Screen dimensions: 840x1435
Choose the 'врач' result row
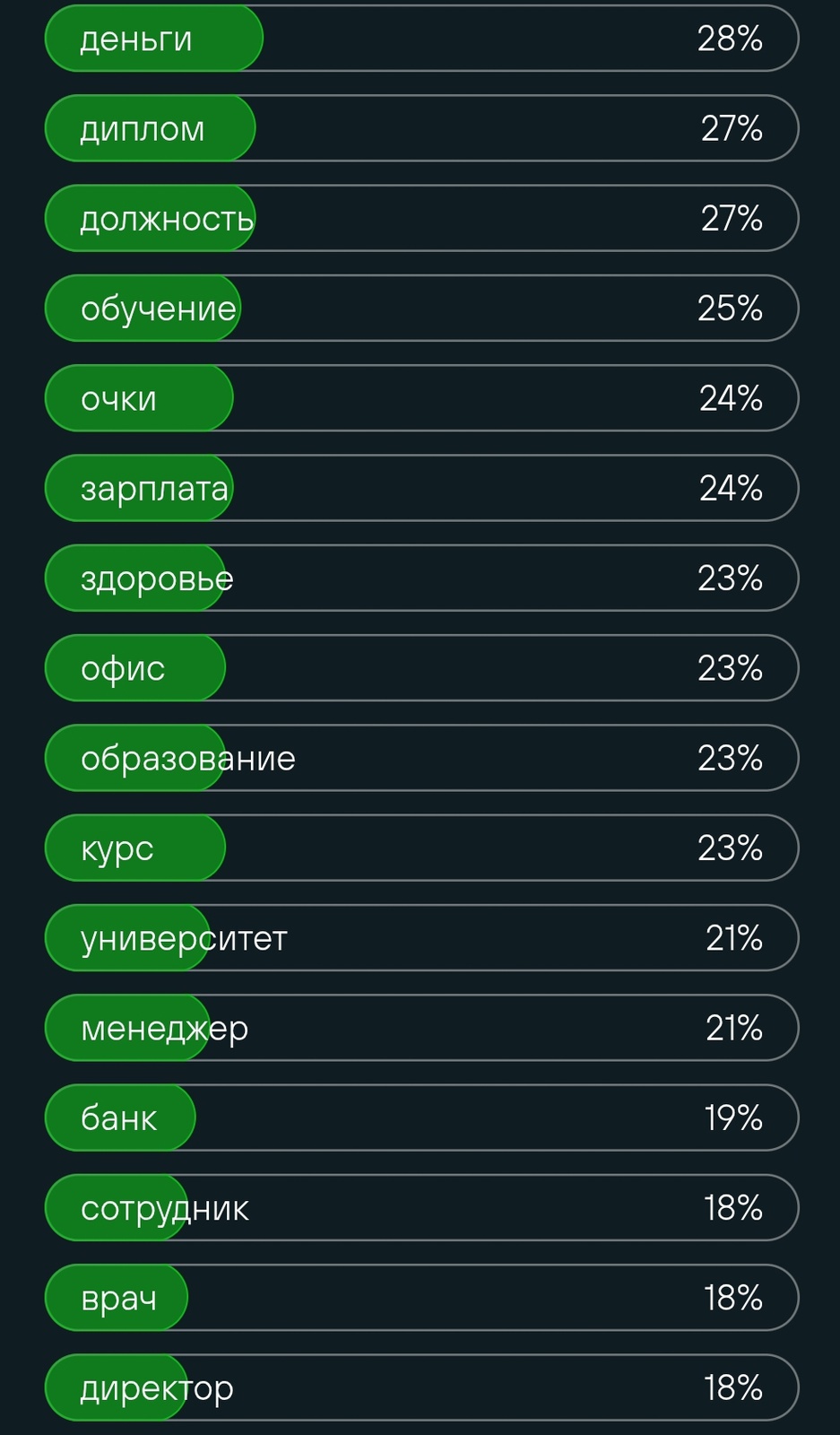(x=421, y=1298)
